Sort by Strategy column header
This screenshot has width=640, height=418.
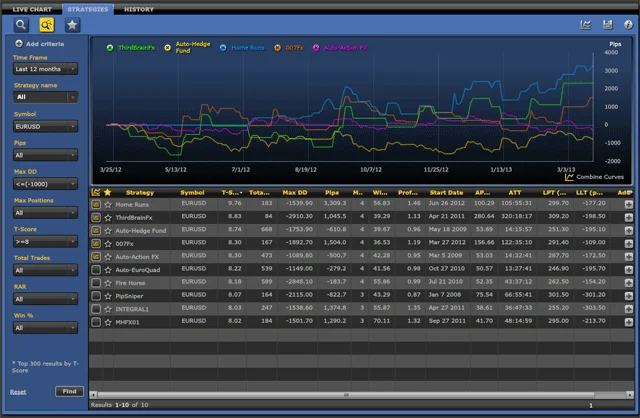coord(140,193)
